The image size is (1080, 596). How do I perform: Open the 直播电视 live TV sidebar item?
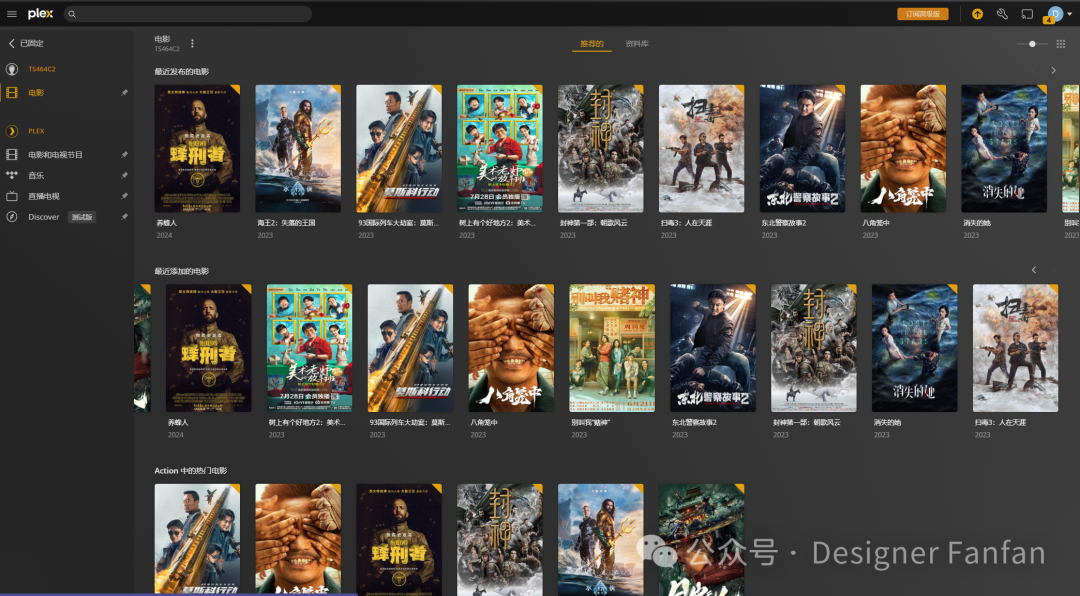[43, 196]
